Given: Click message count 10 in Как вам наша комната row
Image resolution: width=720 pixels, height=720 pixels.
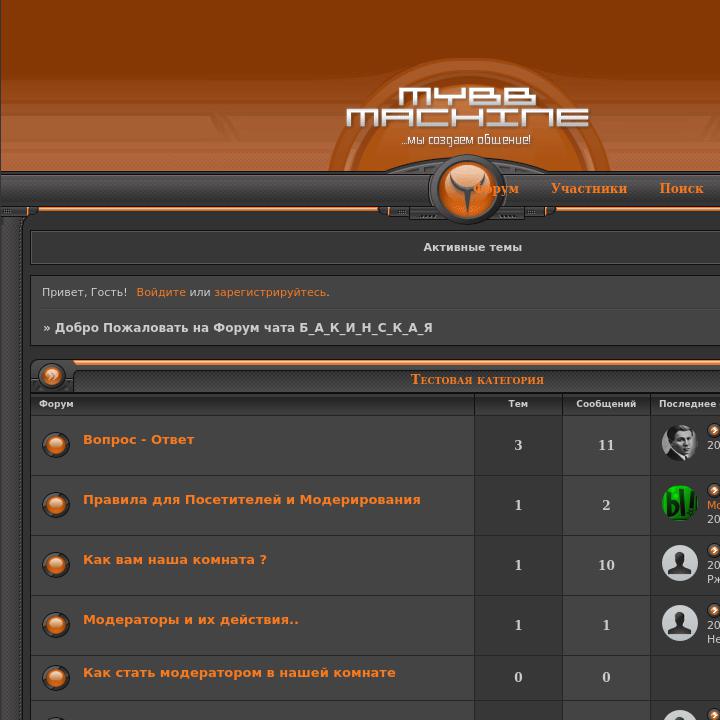Looking at the screenshot, I should click(x=606, y=565).
